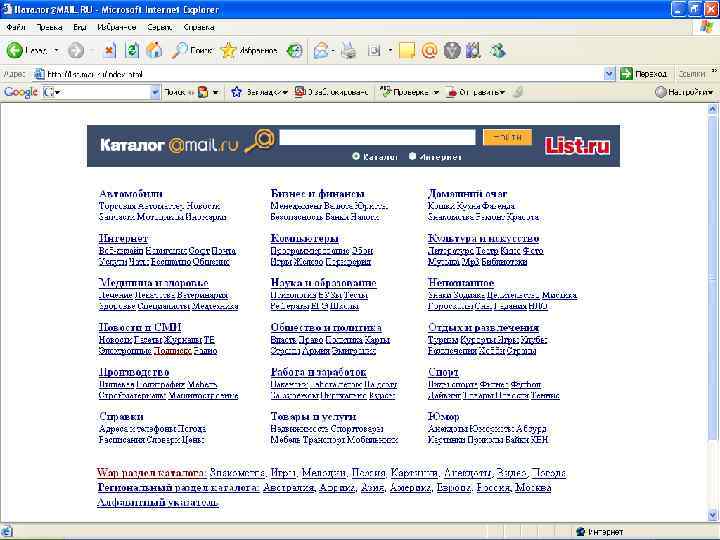Open the Общество и политика link
Image resolution: width=720 pixels, height=540 pixels.
pyautogui.click(x=326, y=327)
